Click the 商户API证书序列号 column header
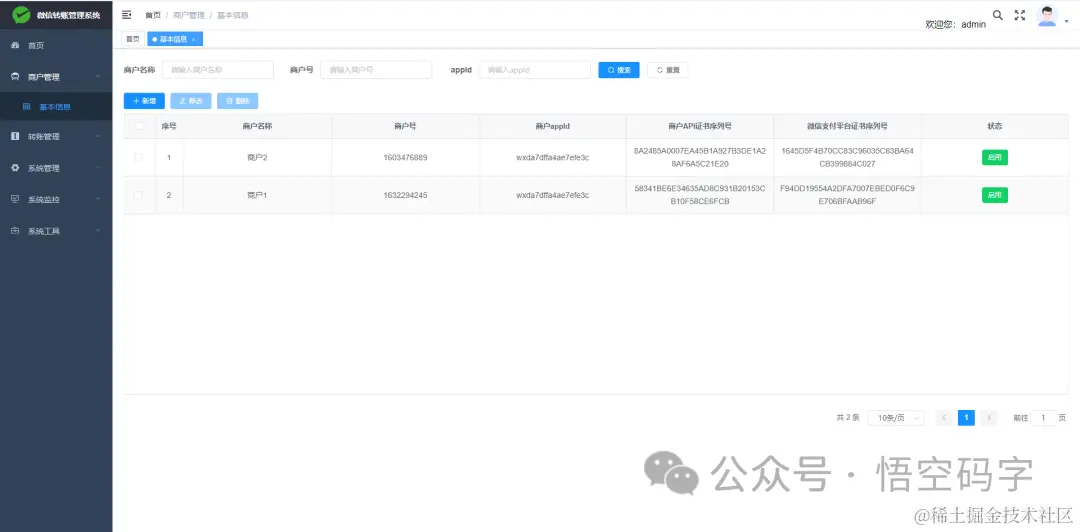Viewport: 1080px width, 532px height. coord(700,126)
